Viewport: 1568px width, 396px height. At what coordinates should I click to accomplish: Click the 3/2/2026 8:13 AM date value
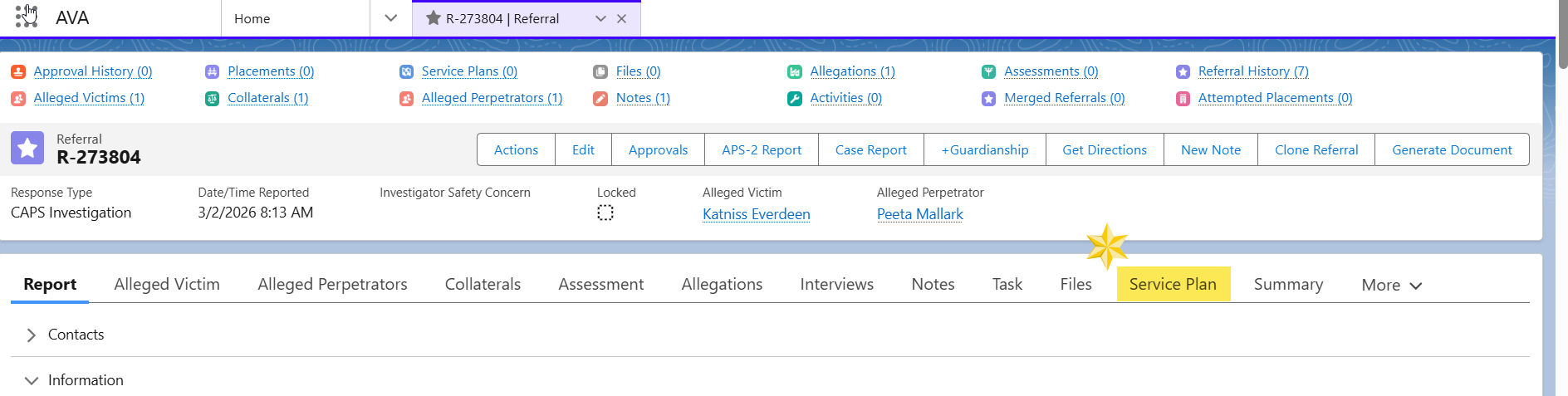click(255, 213)
